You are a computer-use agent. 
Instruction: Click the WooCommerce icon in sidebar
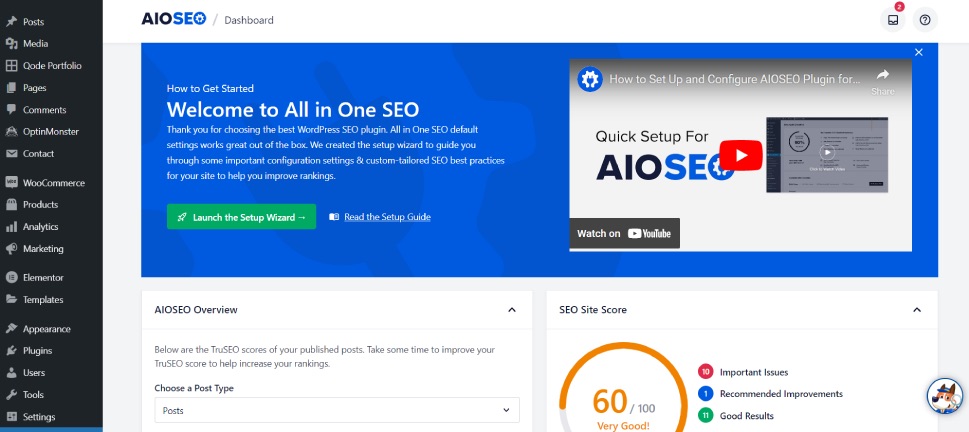[x=11, y=183]
